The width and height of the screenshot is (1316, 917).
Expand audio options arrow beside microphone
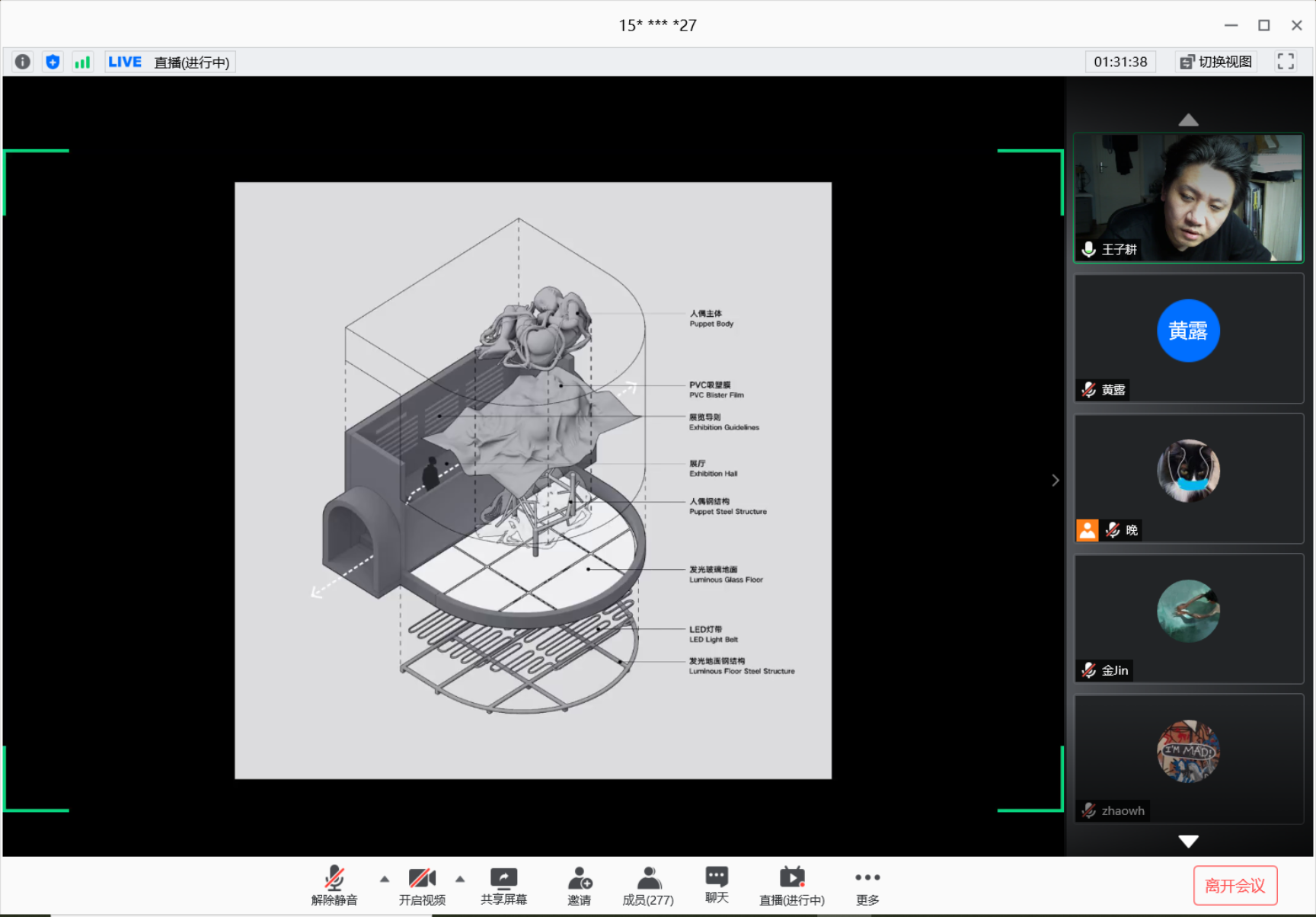(385, 879)
